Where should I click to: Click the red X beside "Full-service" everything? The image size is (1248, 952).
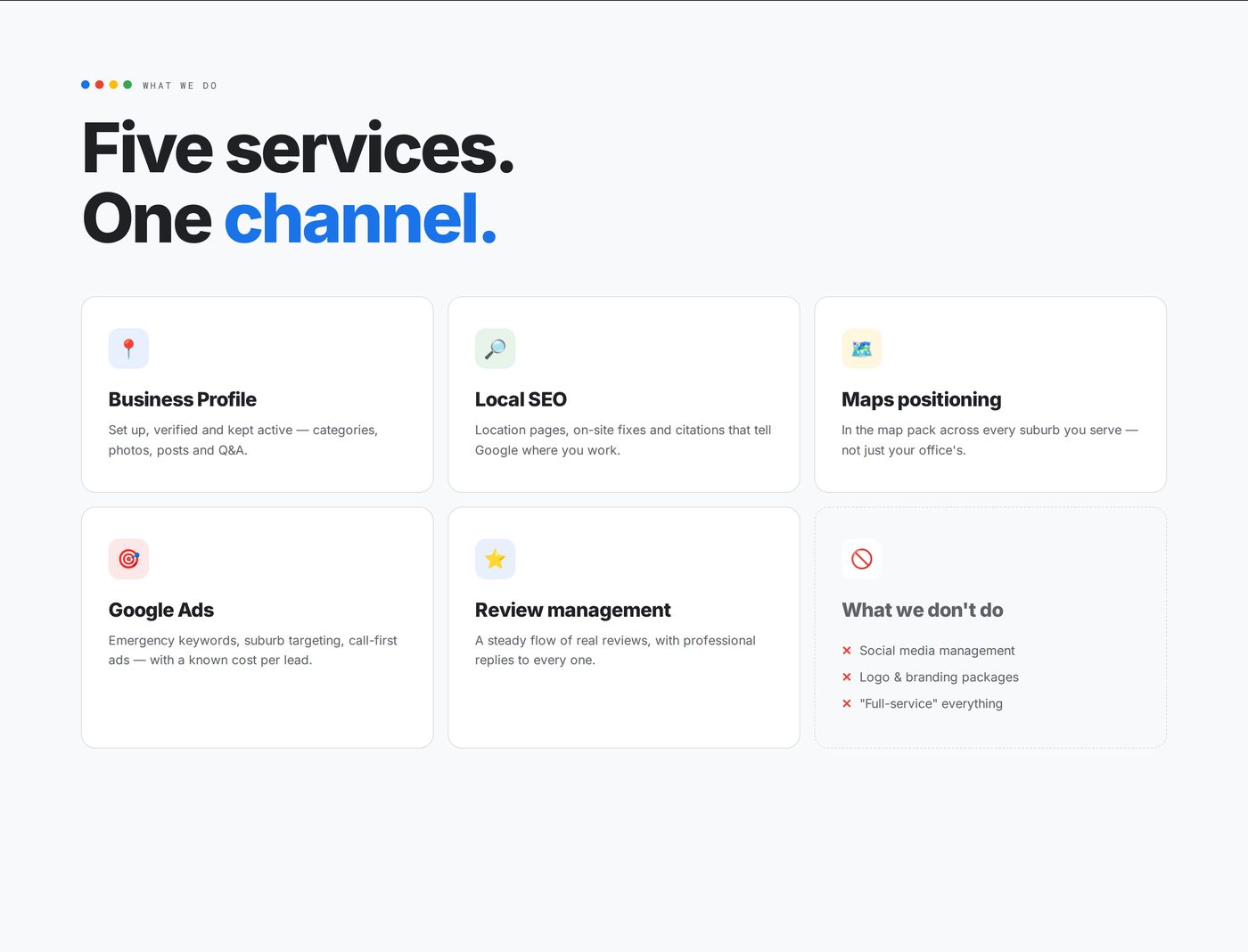pyautogui.click(x=847, y=704)
